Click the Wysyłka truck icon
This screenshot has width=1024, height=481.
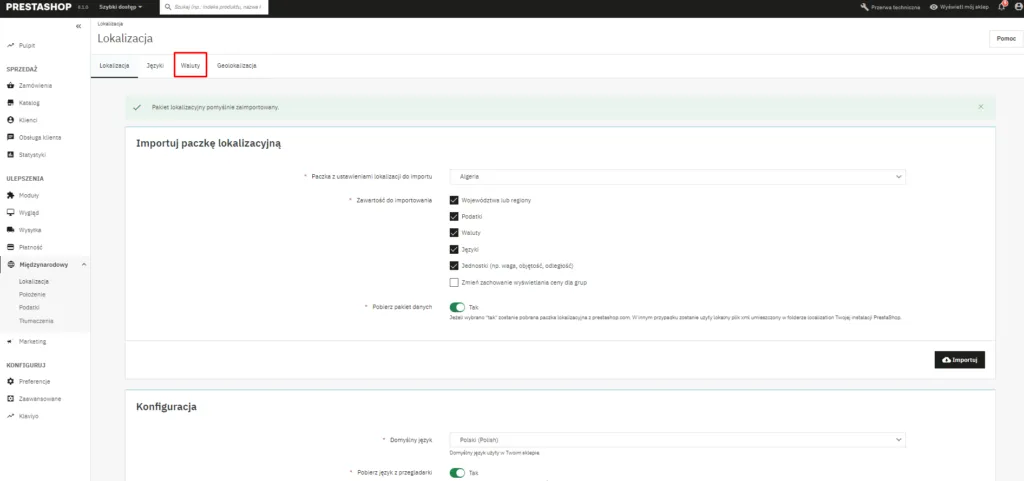[x=10, y=229]
